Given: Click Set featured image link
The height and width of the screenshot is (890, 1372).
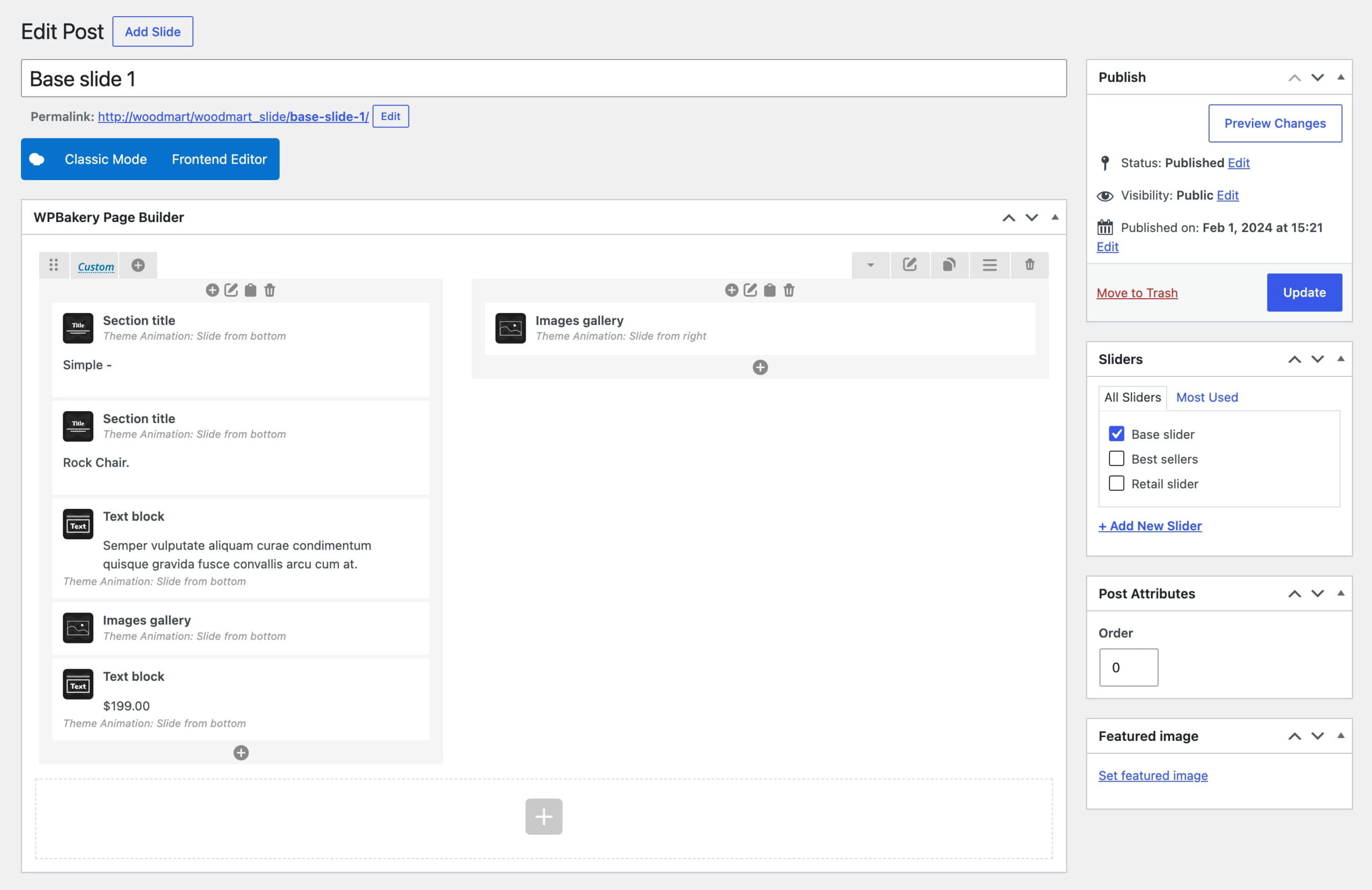Looking at the screenshot, I should pyautogui.click(x=1153, y=776).
